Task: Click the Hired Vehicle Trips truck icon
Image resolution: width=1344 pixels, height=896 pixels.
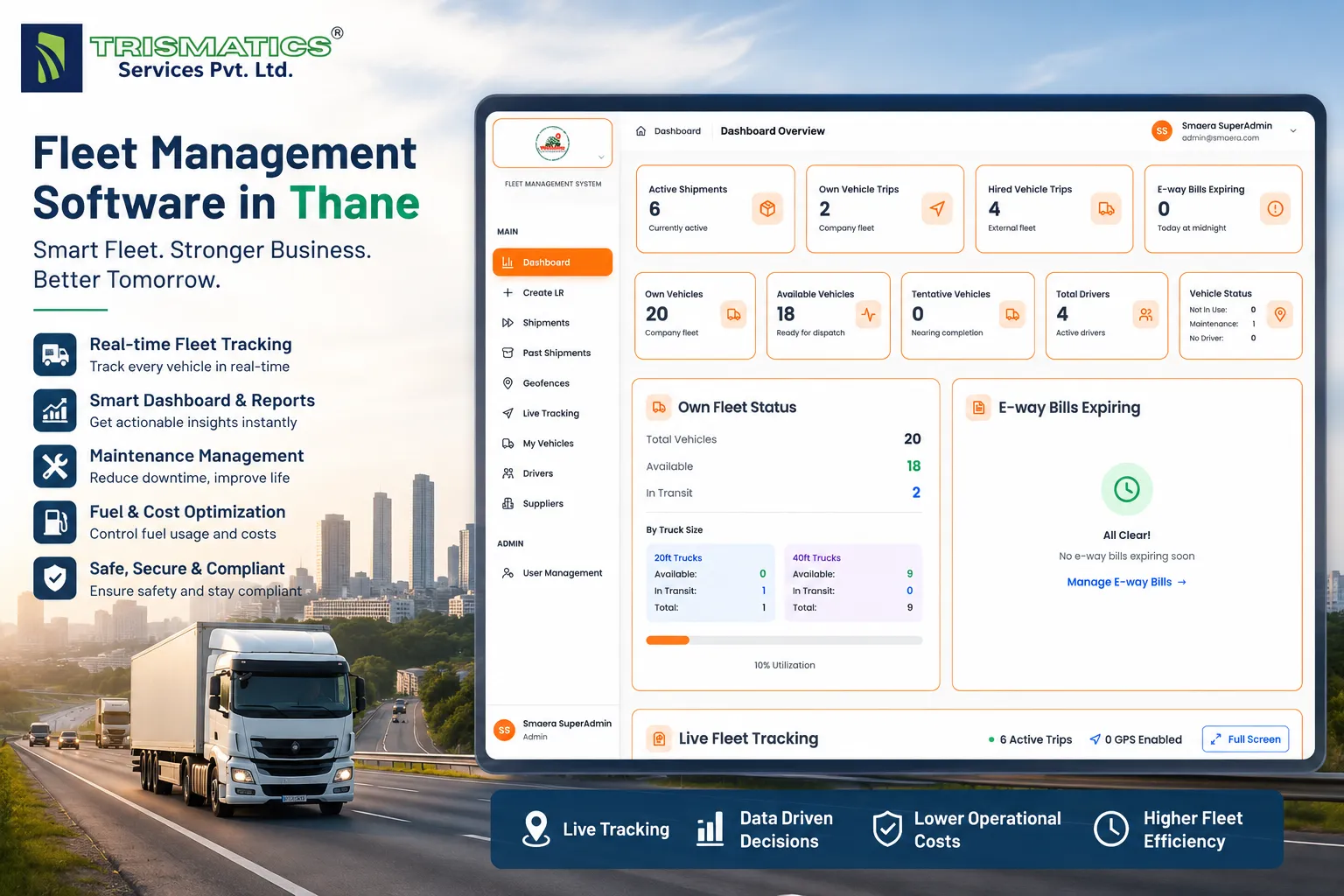Action: (x=1106, y=209)
